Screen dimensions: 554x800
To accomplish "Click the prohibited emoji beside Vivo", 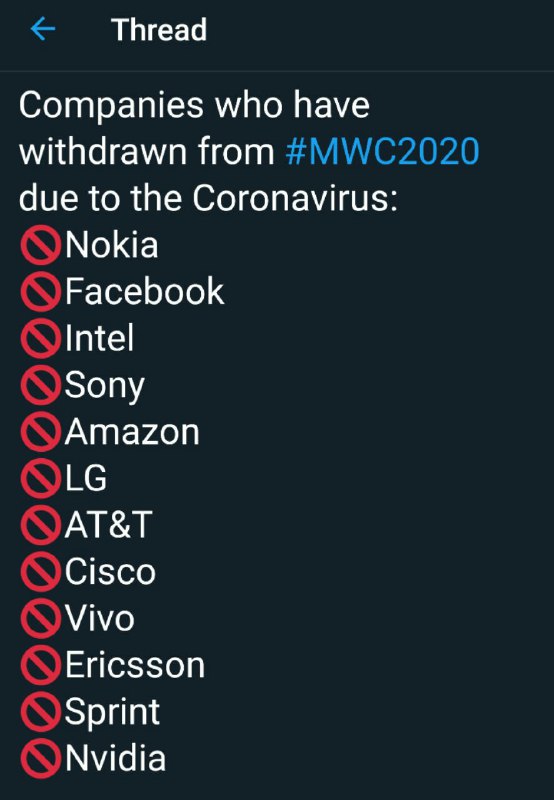I will 41,619.
